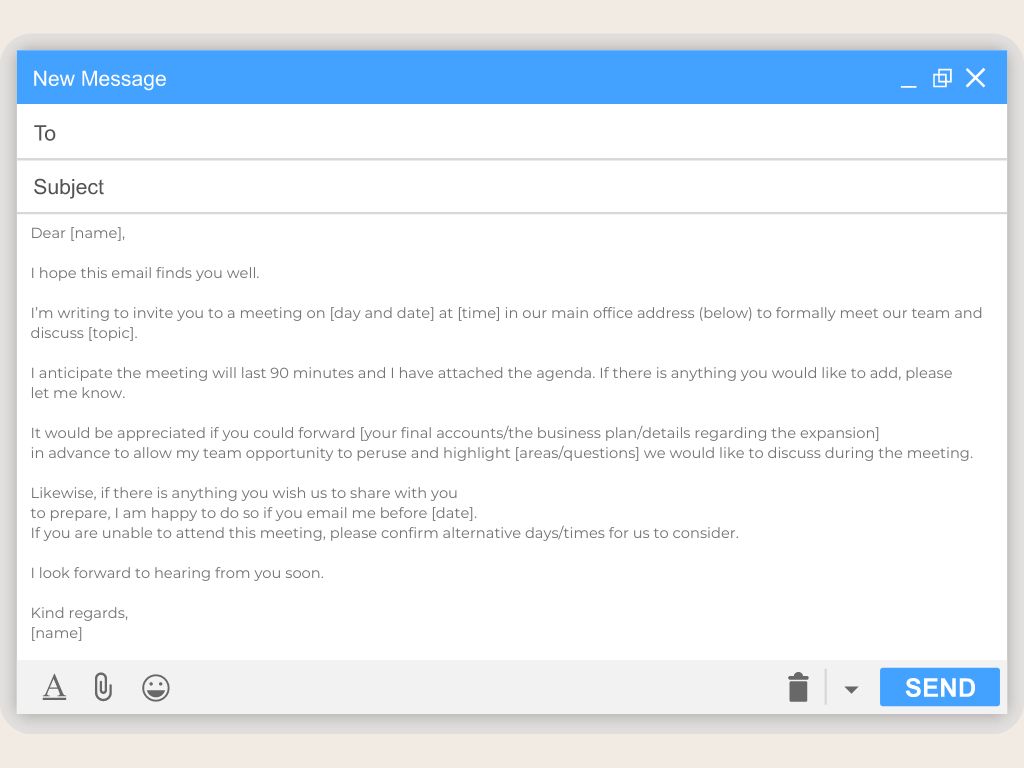Open text formatting options
The width and height of the screenshot is (1024, 768).
(x=54, y=687)
